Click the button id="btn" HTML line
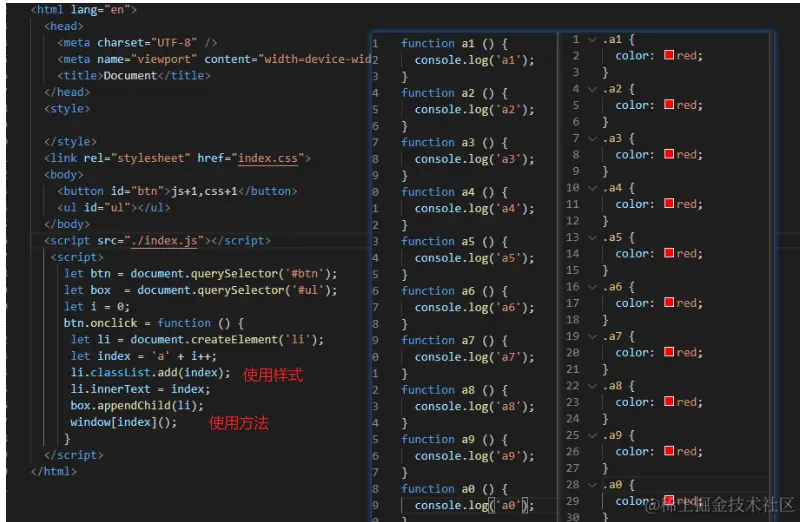 coord(177,192)
